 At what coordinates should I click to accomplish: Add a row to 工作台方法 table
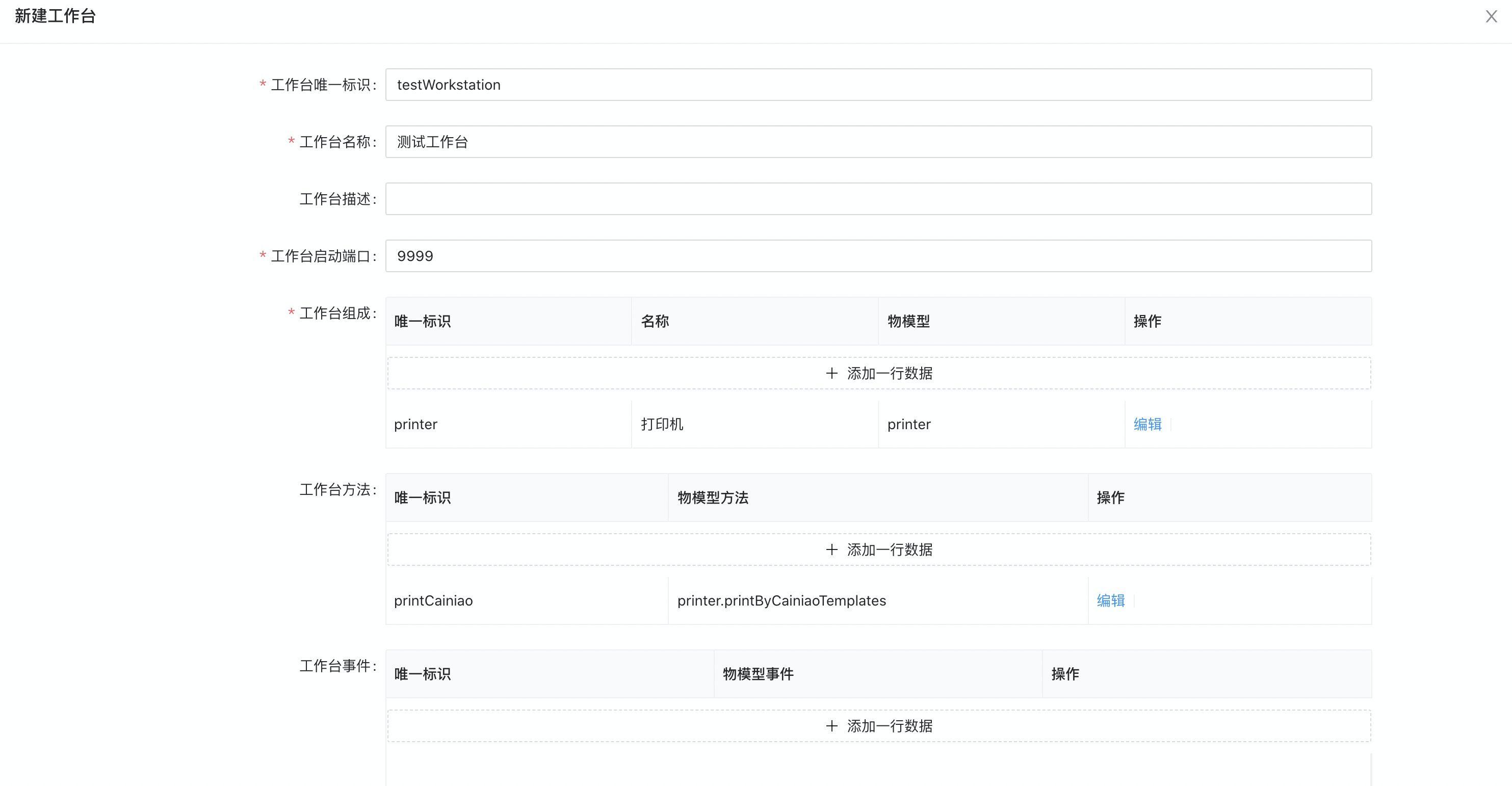pyautogui.click(x=889, y=550)
